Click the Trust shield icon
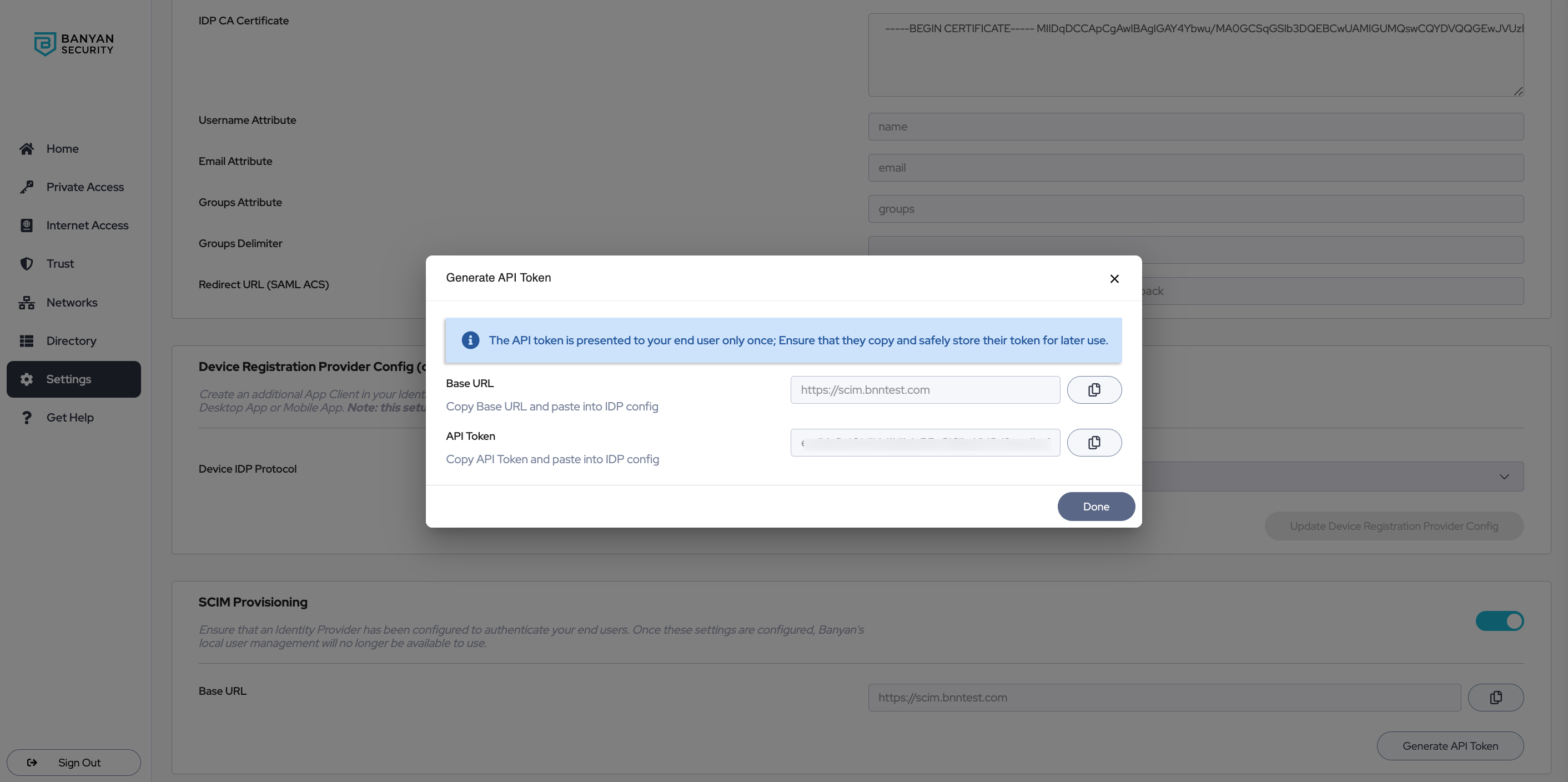The height and width of the screenshot is (782, 1568). tap(26, 264)
